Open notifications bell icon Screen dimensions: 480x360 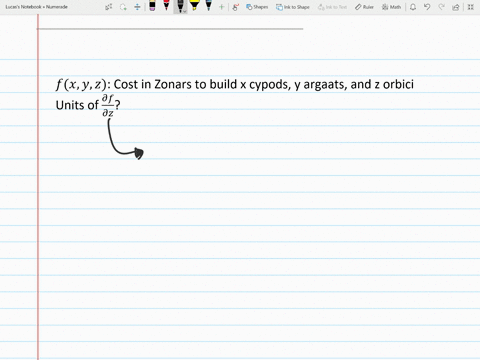click(x=413, y=7)
